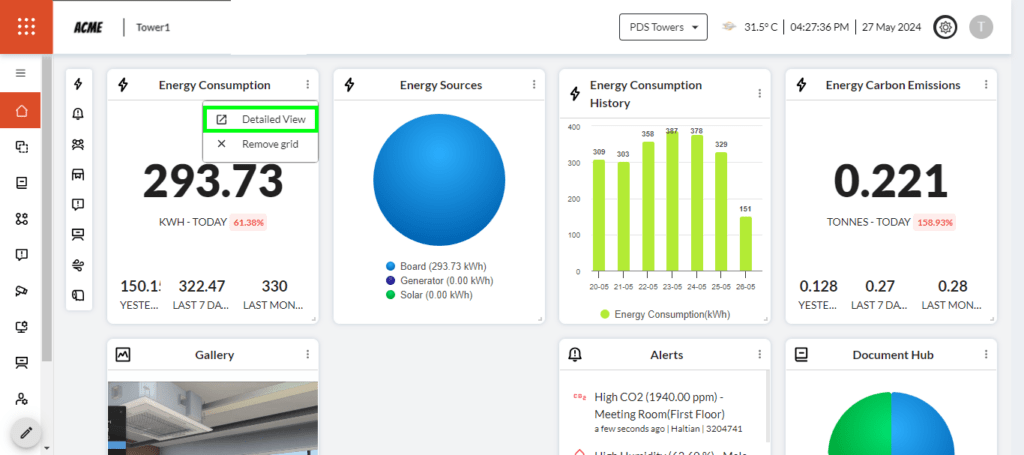Toggle the hamburger sidebar menu
Image resolution: width=1024 pixels, height=455 pixels.
pos(20,73)
